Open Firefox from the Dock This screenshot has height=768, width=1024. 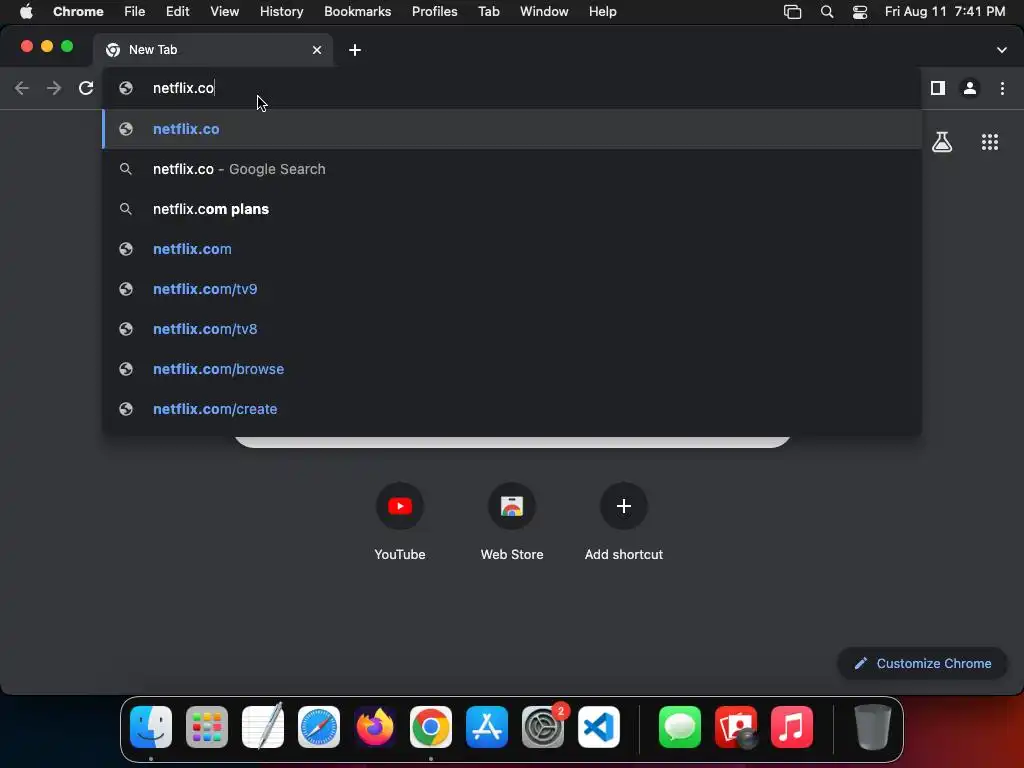(x=375, y=727)
